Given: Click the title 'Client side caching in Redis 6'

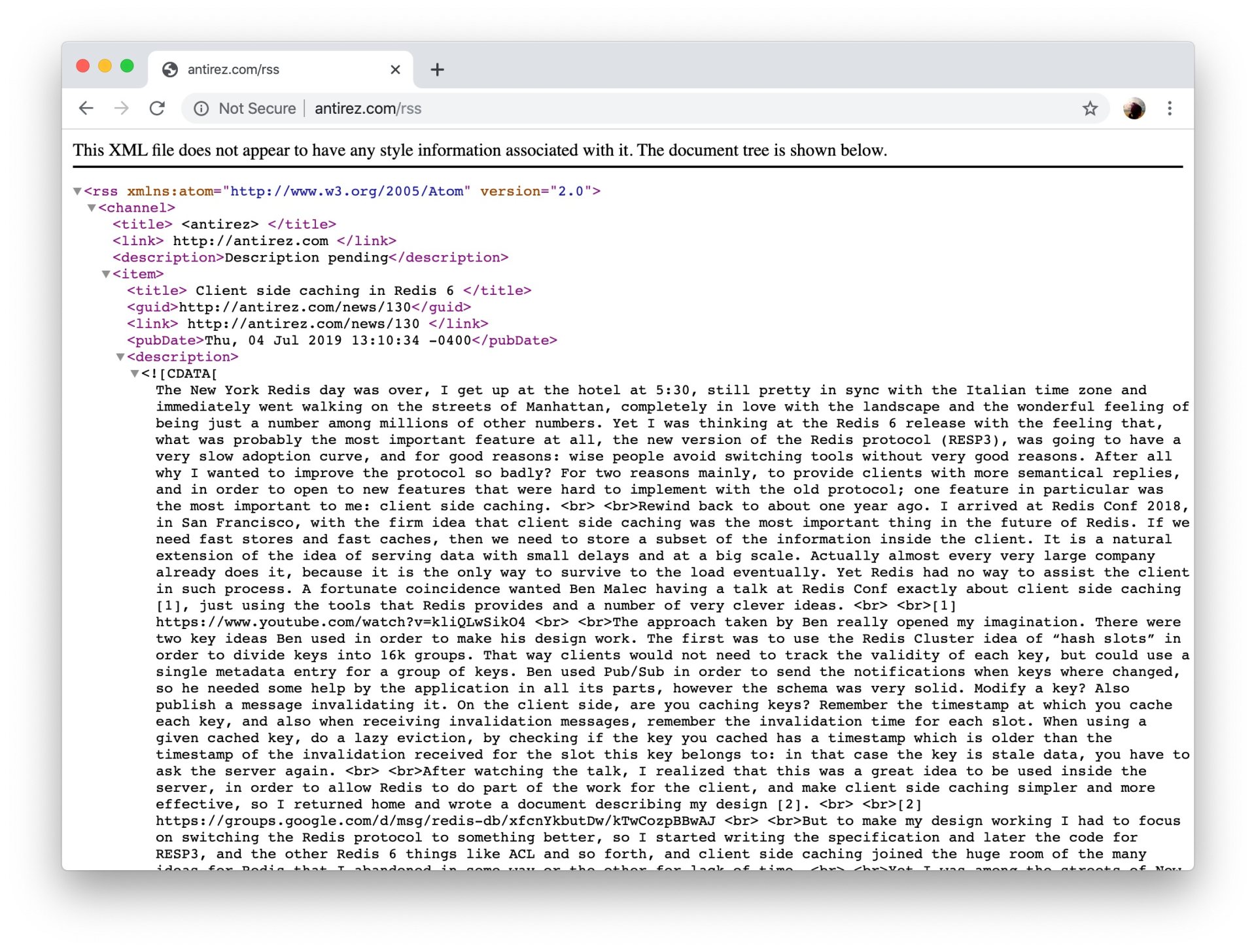Looking at the screenshot, I should click(324, 291).
